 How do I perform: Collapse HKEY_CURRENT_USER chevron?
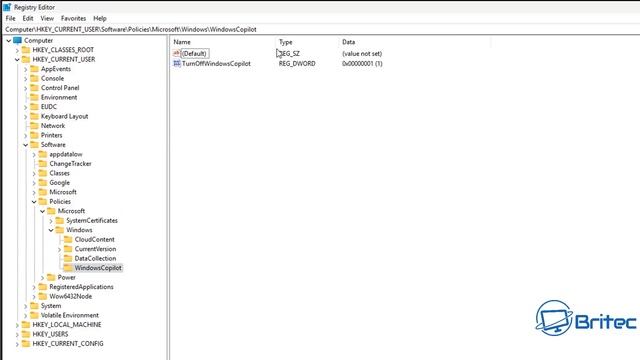pos(17,60)
